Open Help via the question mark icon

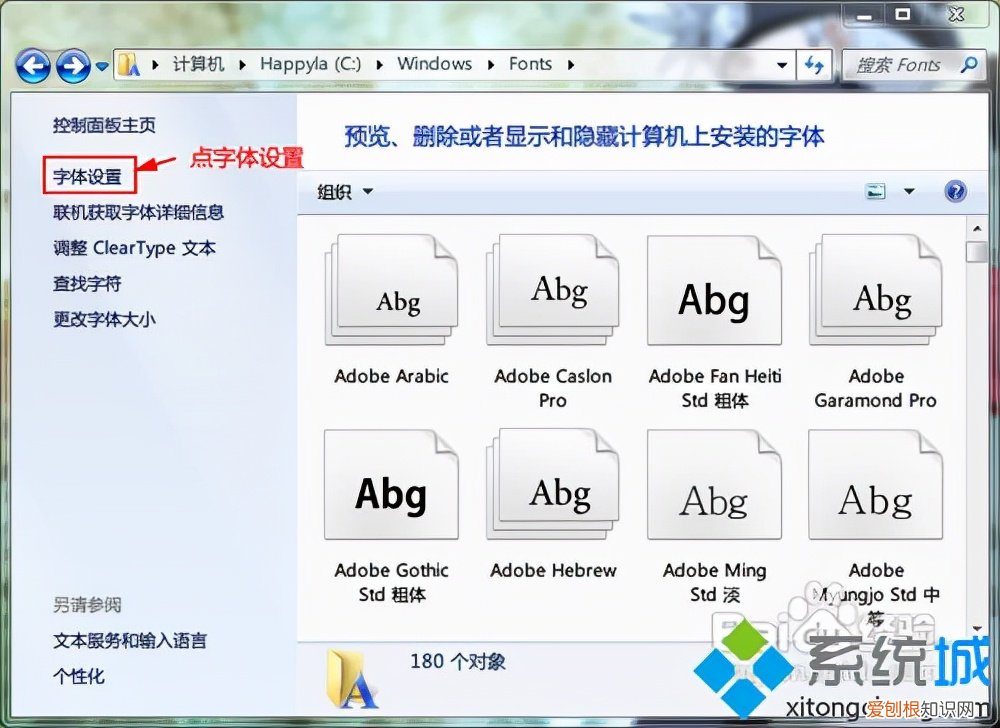(955, 191)
